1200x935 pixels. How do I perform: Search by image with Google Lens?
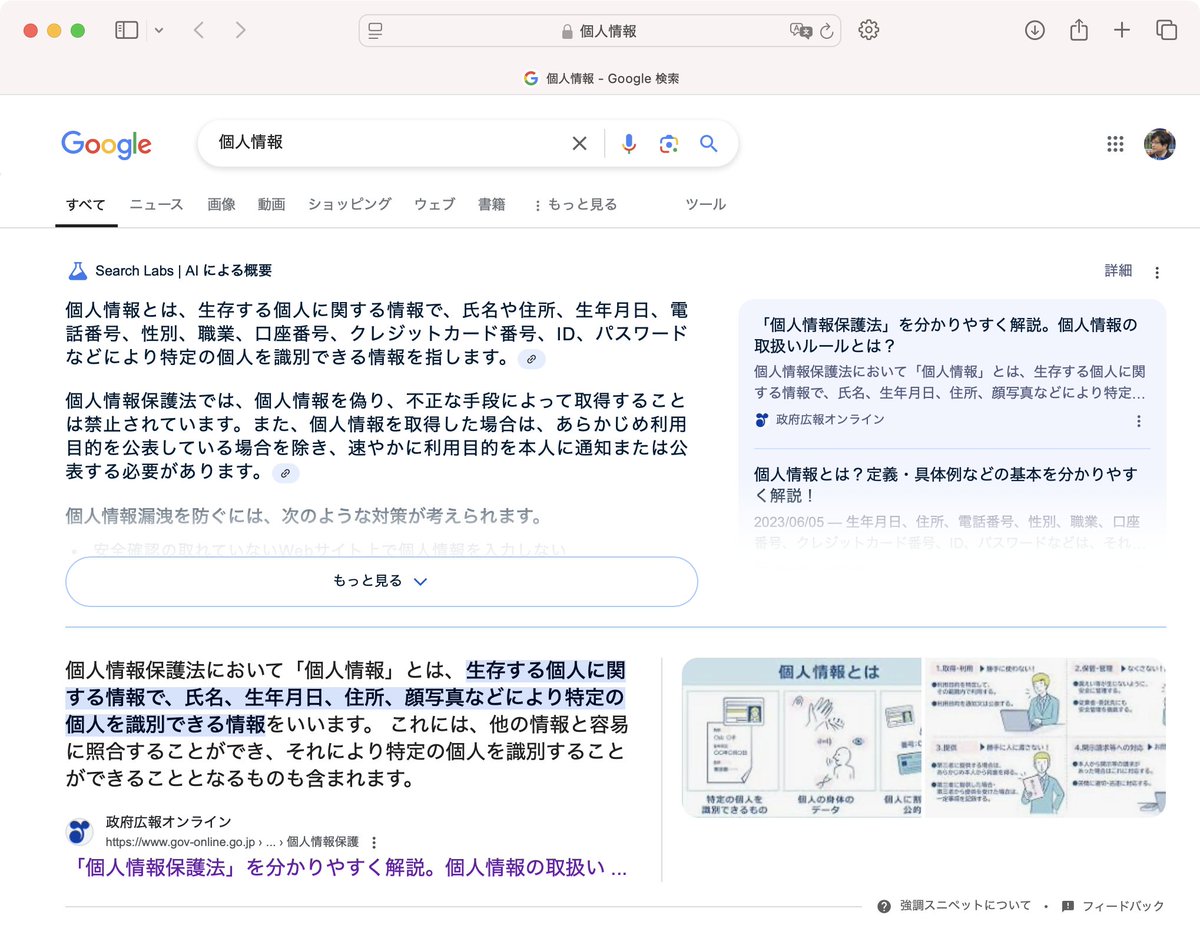click(x=669, y=143)
